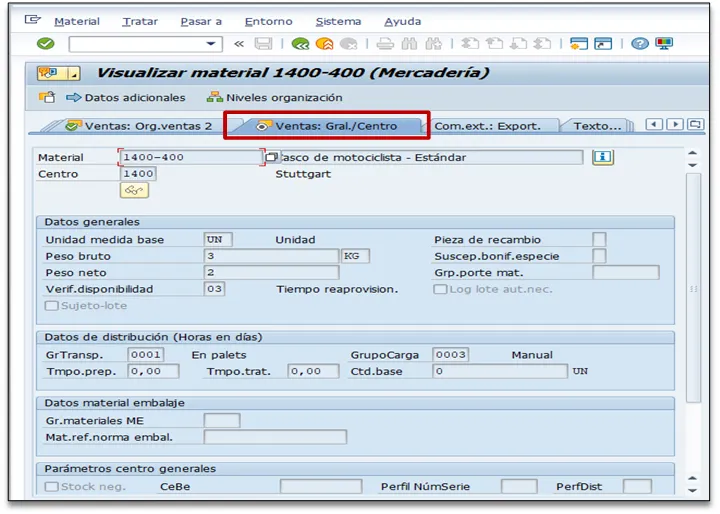This screenshot has width=720, height=514.
Task: Click the info icon next to material description
Action: (602, 157)
